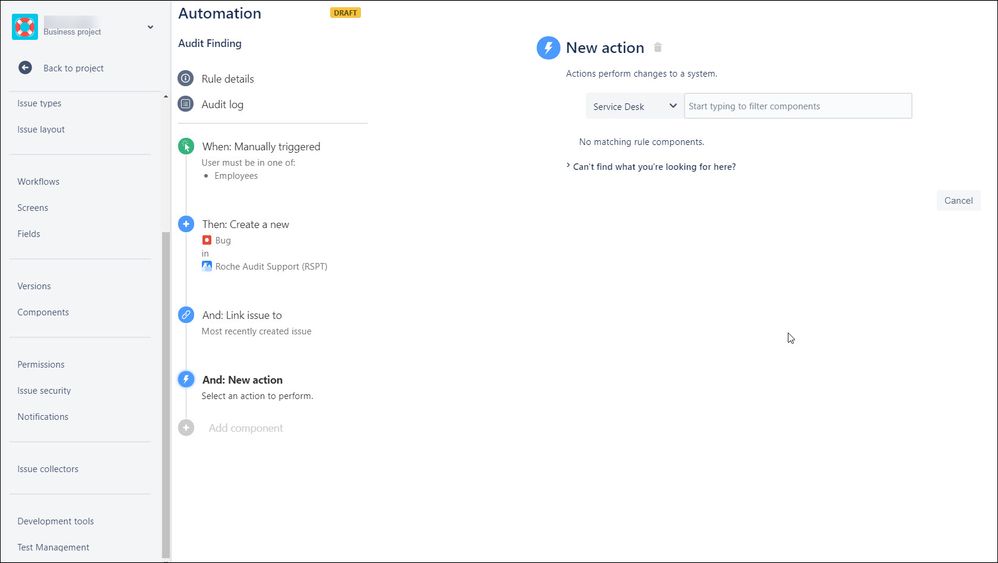Open Test Management settings
Image resolution: width=998 pixels, height=563 pixels.
click(53, 546)
